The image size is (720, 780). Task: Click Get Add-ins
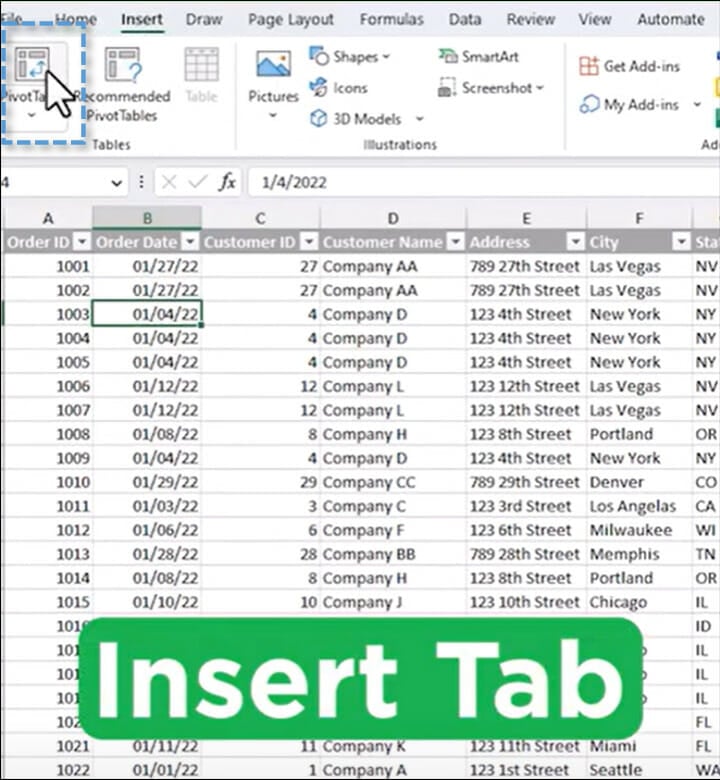(x=629, y=66)
